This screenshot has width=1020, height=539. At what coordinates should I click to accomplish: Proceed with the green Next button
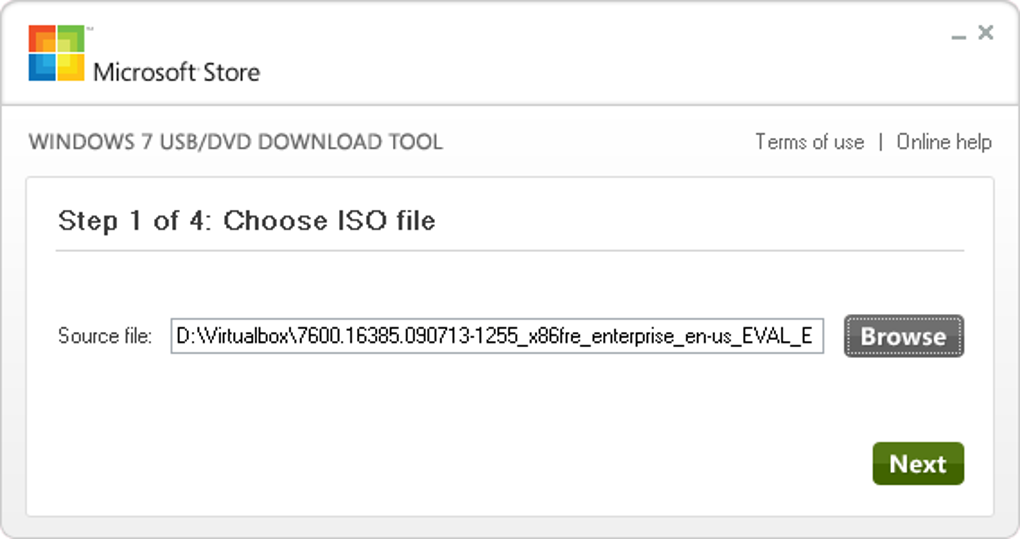(x=917, y=464)
